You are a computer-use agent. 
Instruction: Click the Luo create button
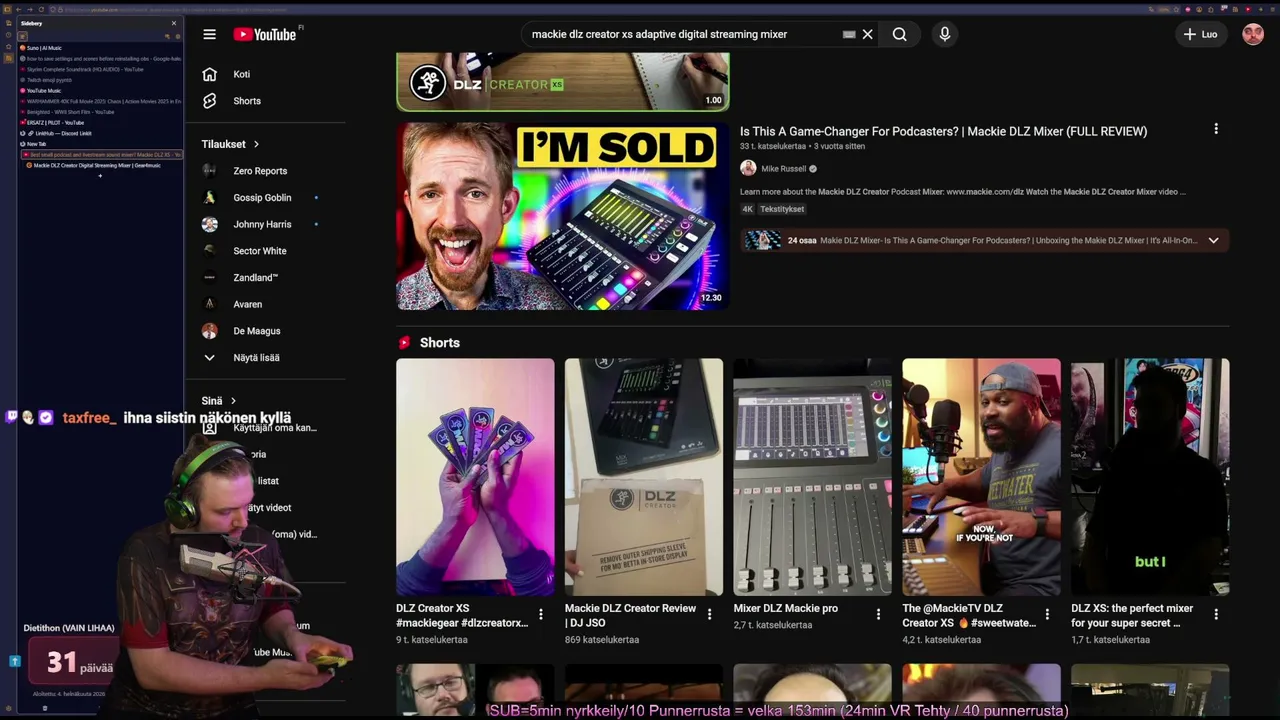pyautogui.click(x=1200, y=34)
